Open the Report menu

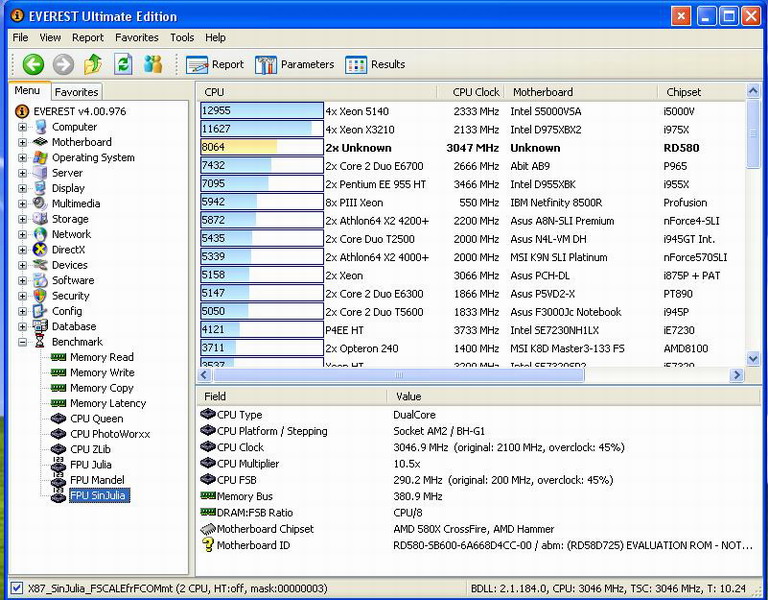88,37
